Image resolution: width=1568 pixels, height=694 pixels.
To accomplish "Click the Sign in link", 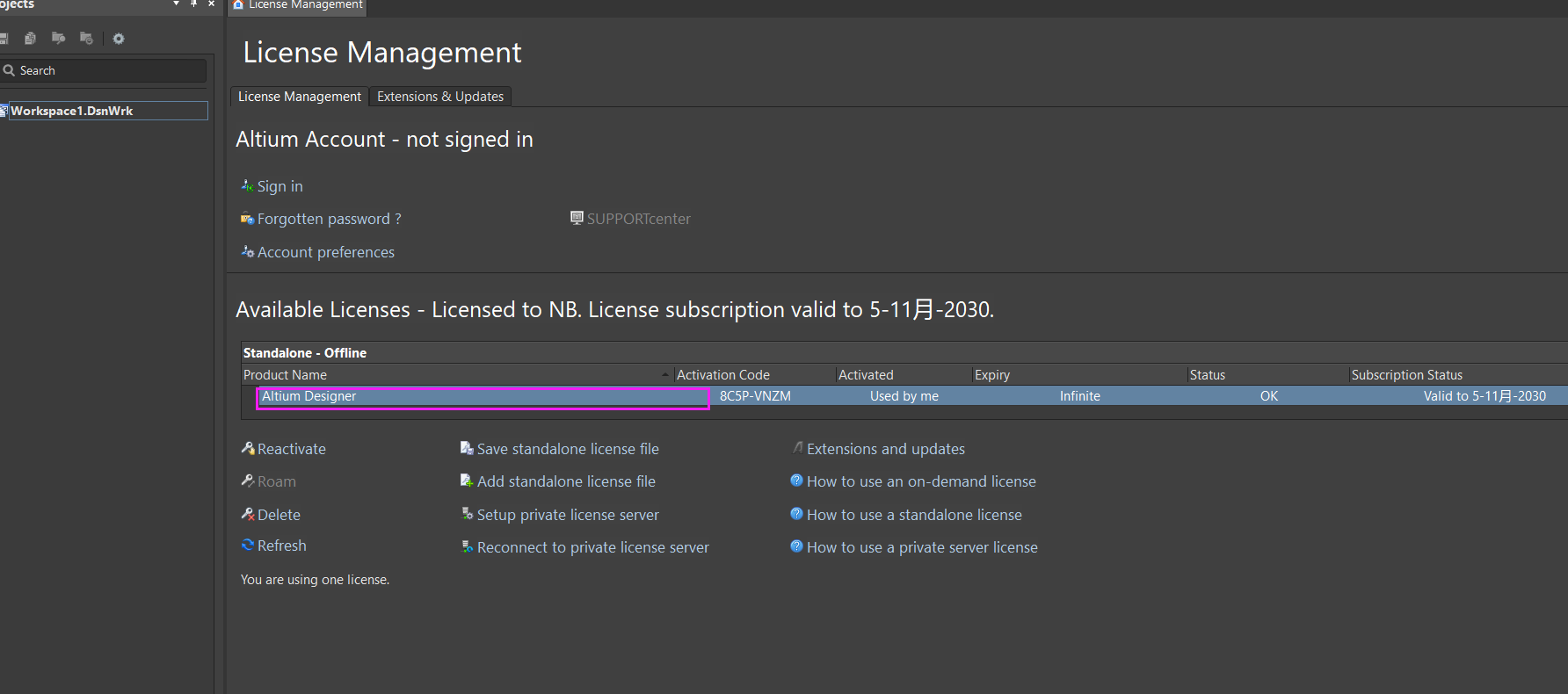I will point(279,186).
